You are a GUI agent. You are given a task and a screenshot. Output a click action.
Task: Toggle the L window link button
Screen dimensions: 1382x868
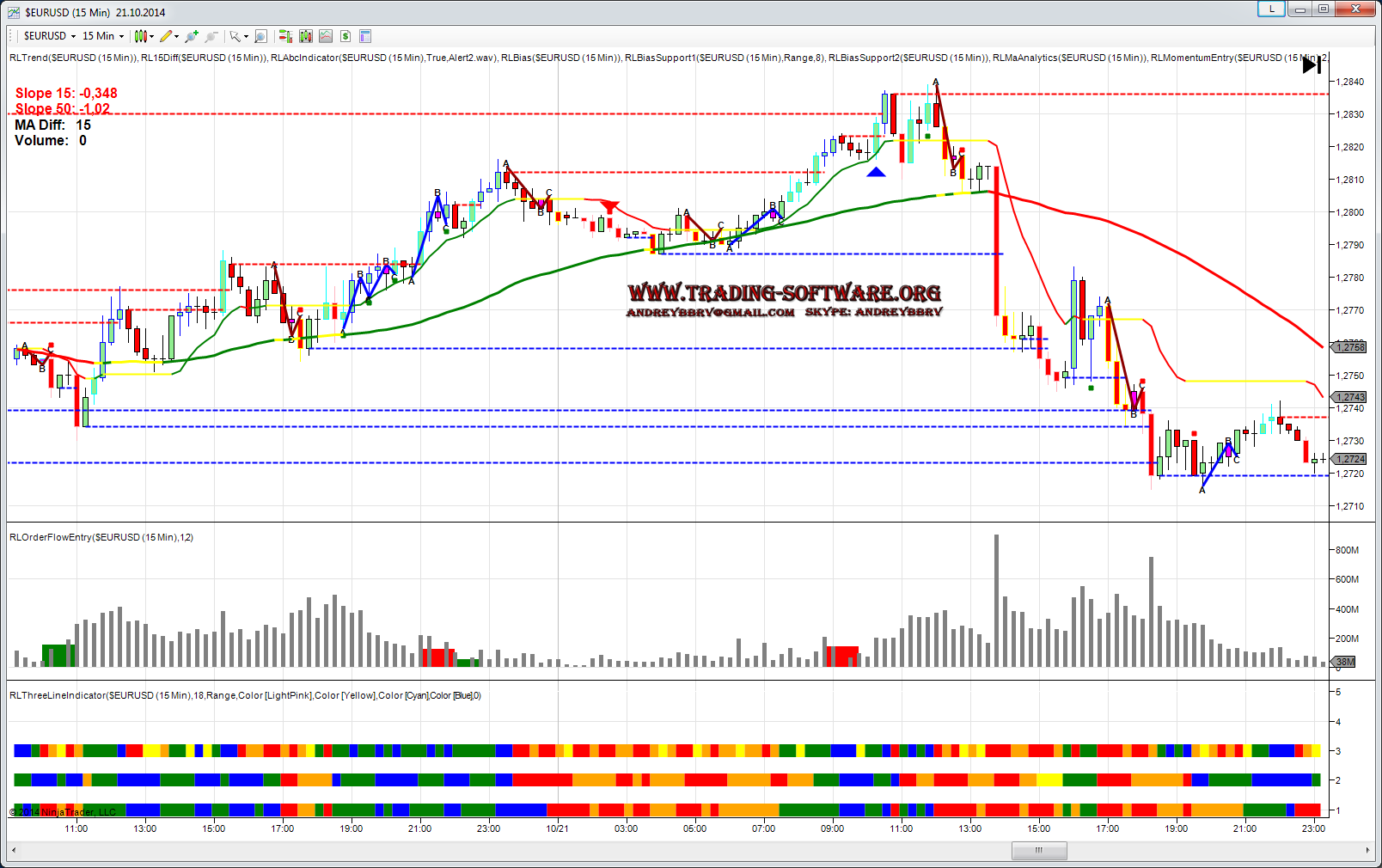pos(1271,9)
